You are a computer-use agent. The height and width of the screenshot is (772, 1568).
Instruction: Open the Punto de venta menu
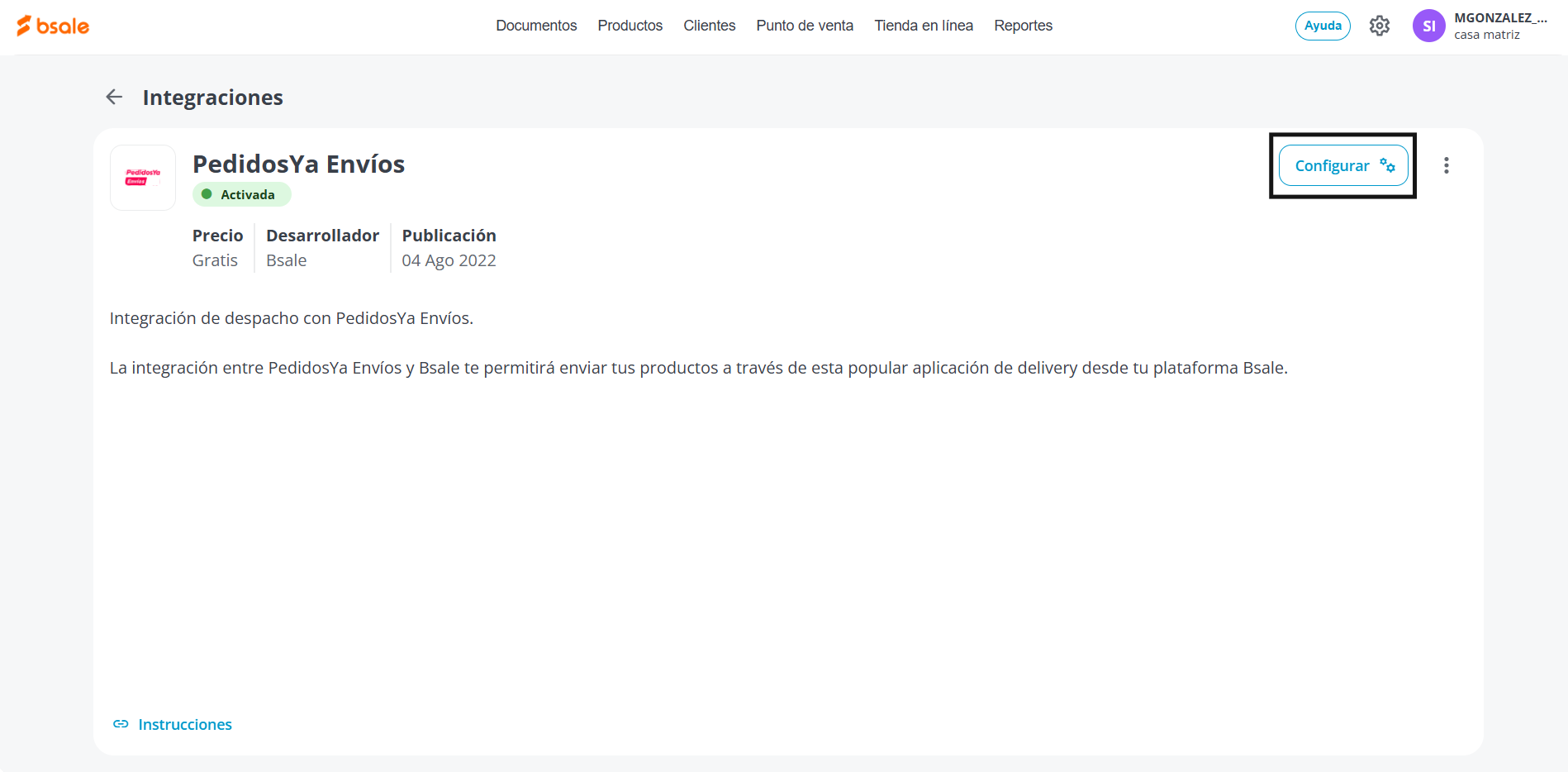tap(805, 26)
